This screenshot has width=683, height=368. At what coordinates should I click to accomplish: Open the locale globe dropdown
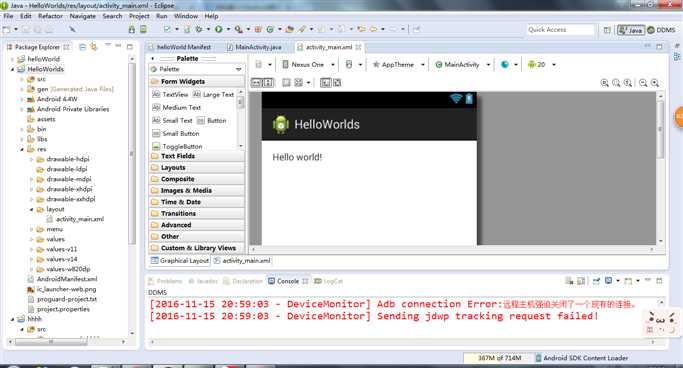(509, 64)
